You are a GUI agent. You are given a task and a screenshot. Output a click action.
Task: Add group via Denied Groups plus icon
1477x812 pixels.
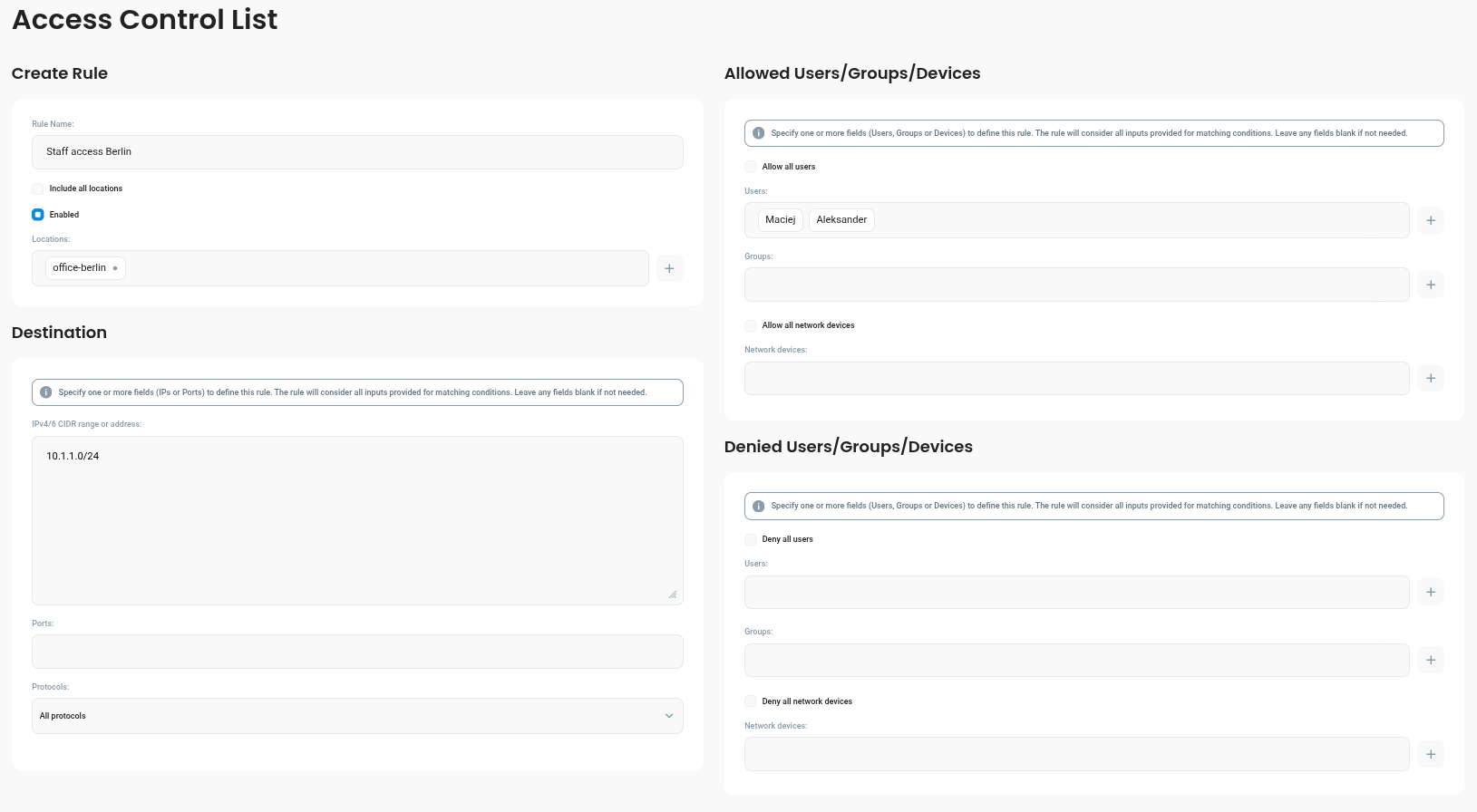[1430, 660]
